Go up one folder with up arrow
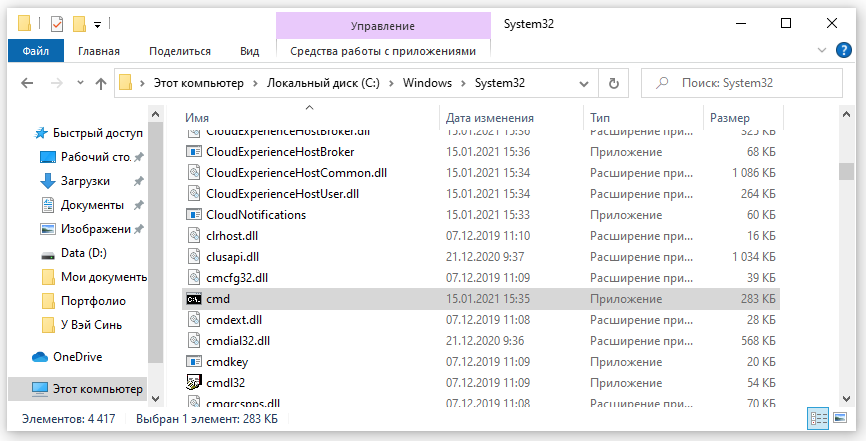The width and height of the screenshot is (866, 441). (x=100, y=84)
